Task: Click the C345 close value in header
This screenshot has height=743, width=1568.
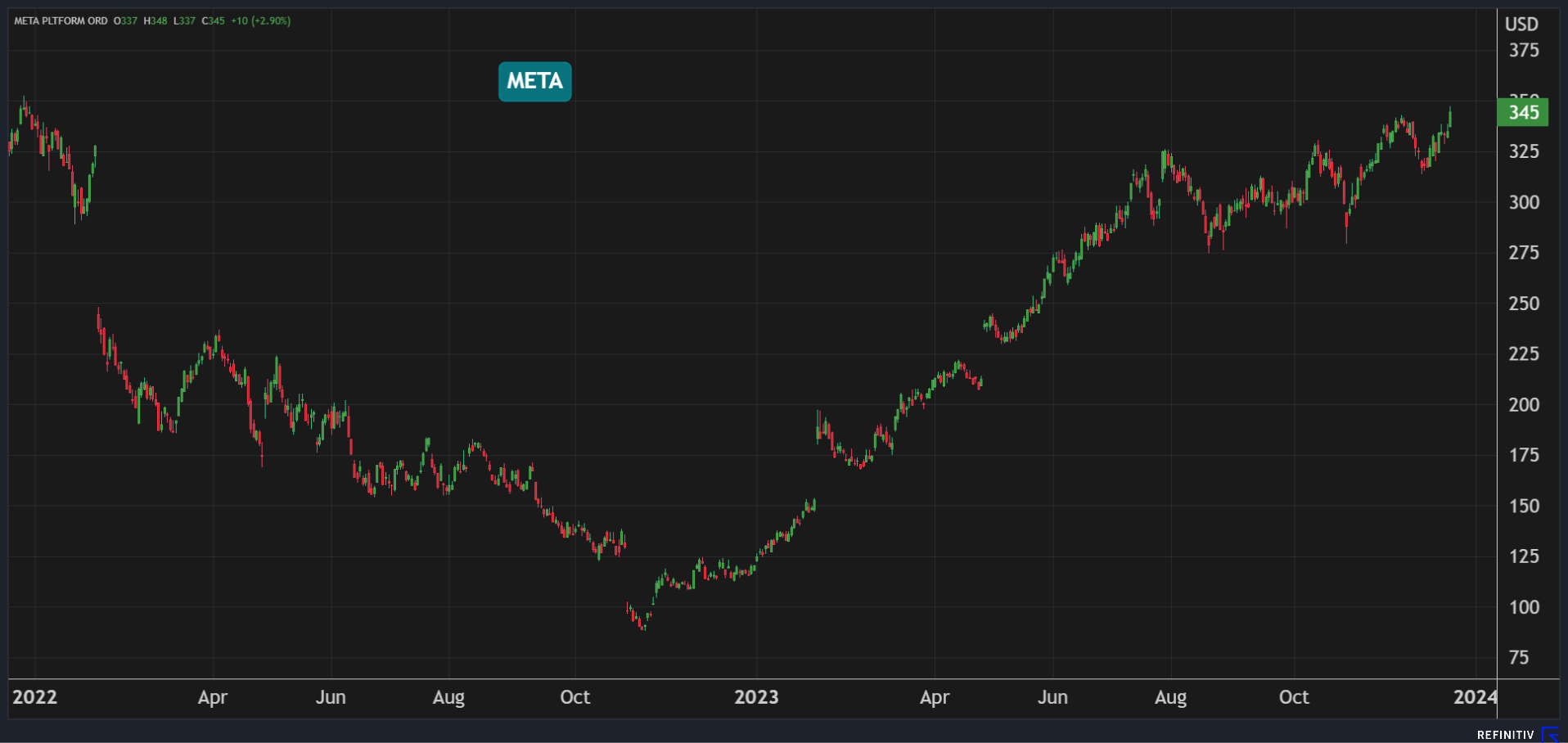Action: click(x=213, y=20)
